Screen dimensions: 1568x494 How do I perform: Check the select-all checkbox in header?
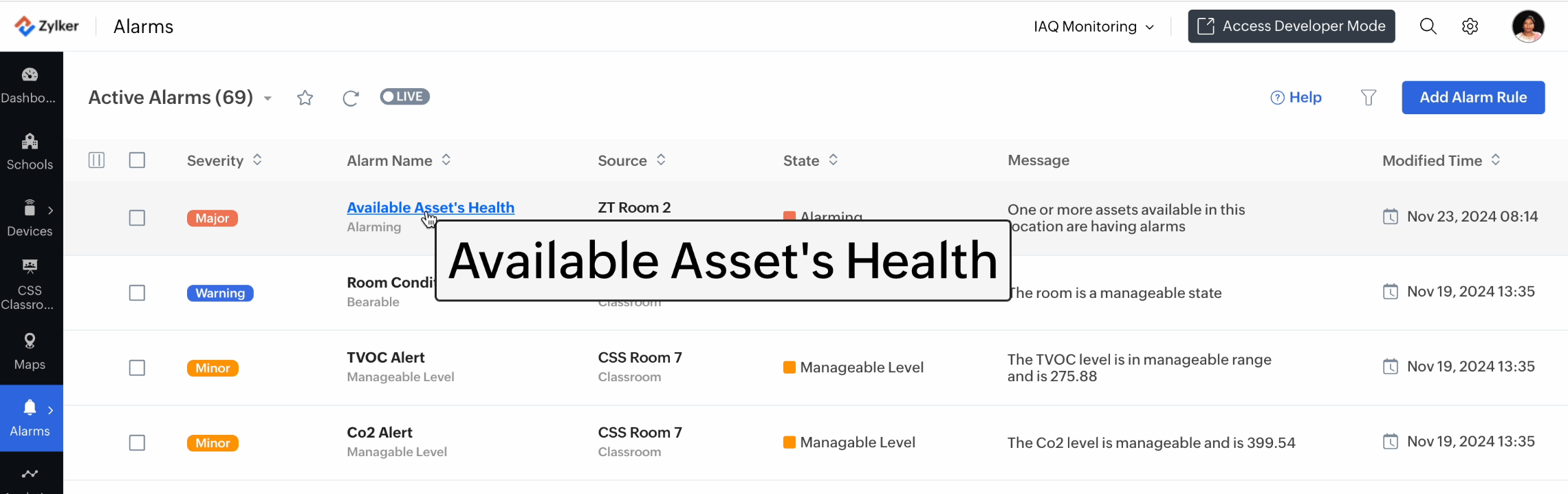pos(138,160)
